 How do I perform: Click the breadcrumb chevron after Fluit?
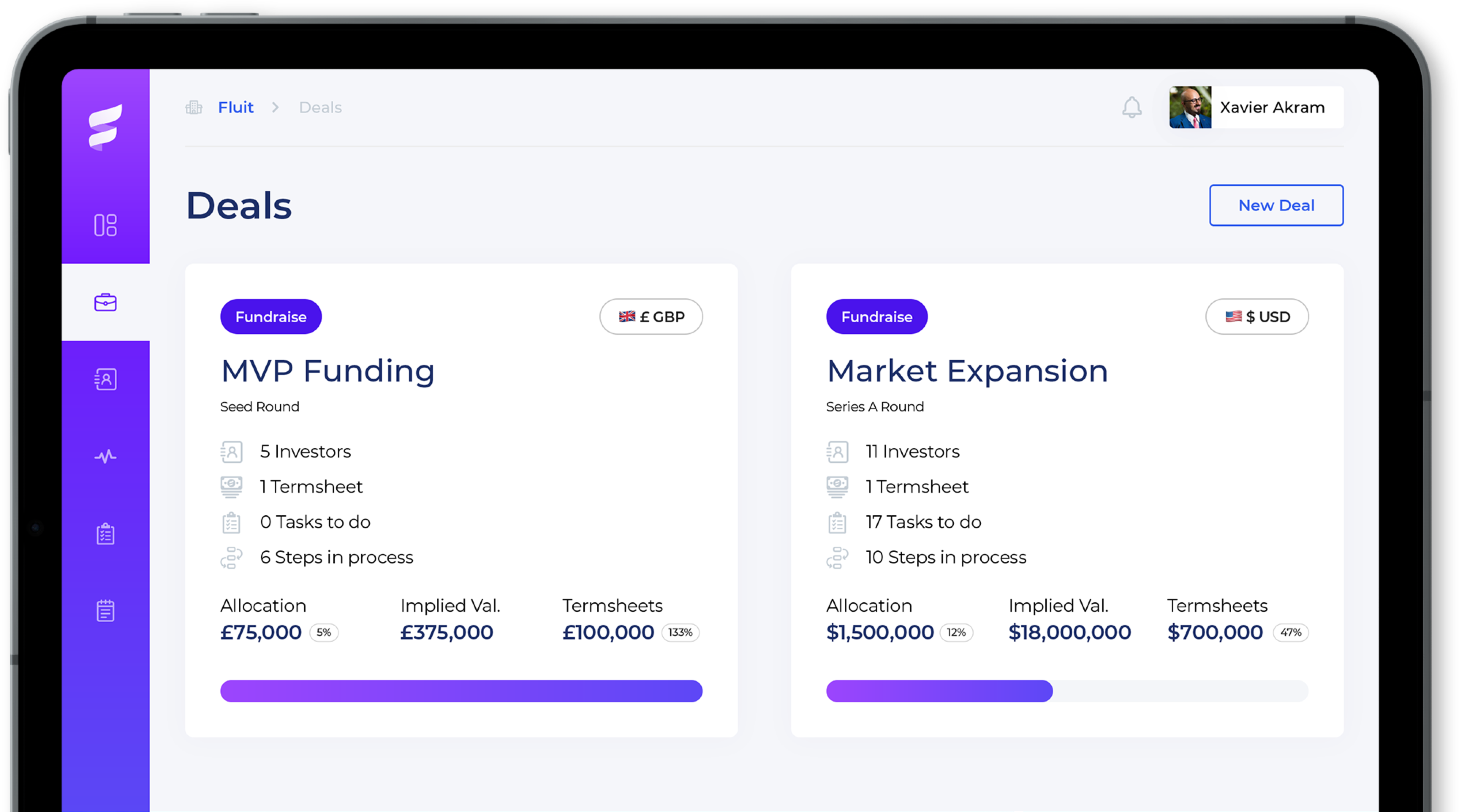click(275, 107)
